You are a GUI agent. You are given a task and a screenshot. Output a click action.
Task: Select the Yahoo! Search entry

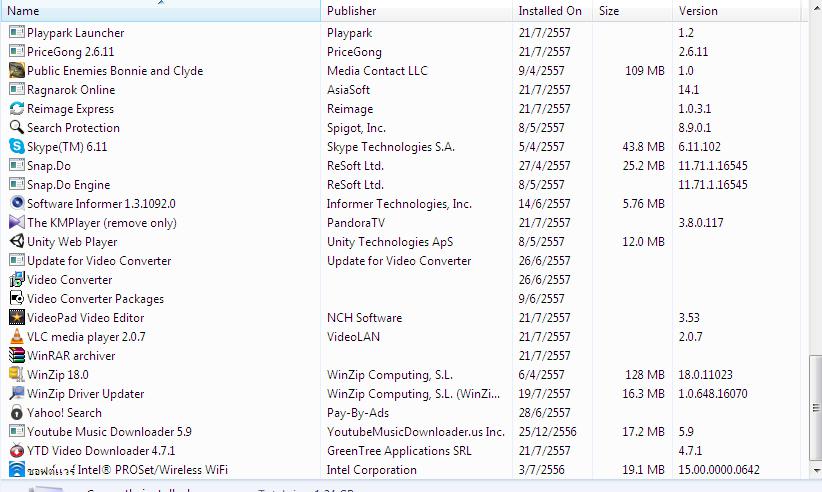64,413
